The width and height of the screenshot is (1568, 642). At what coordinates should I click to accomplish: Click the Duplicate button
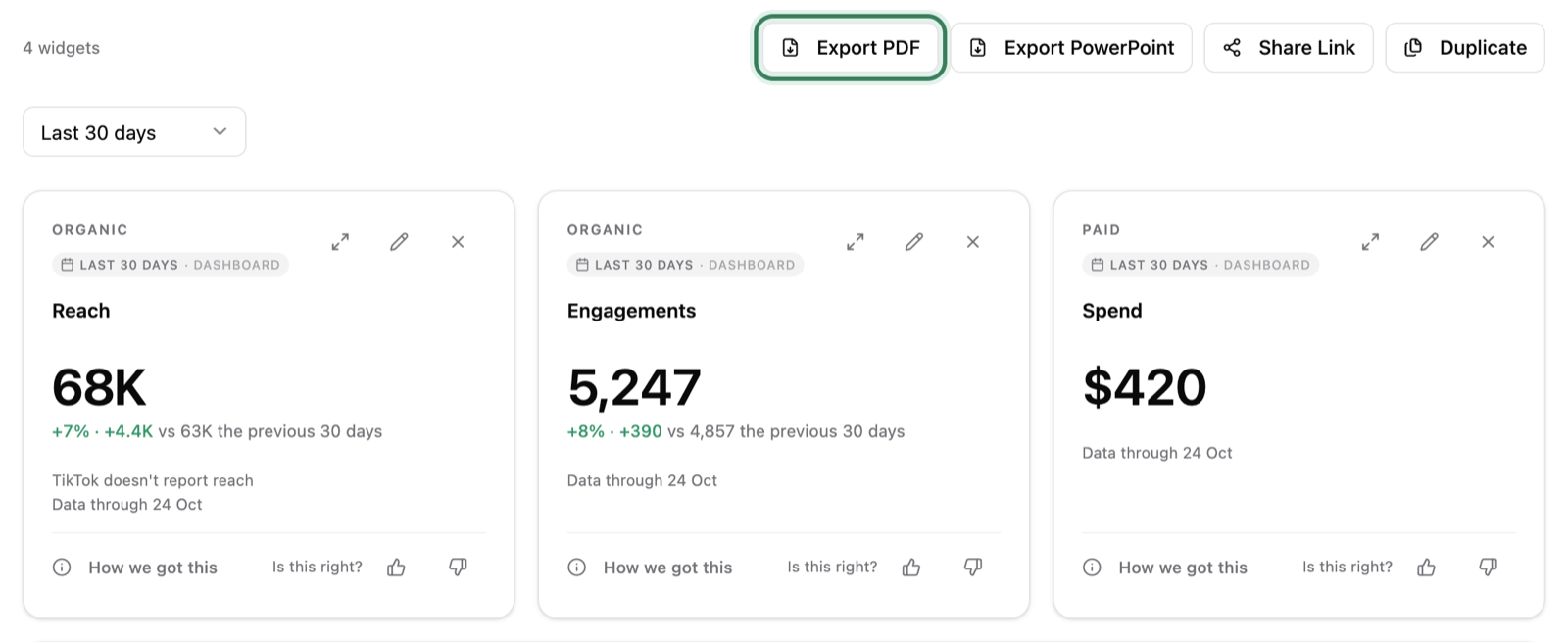tap(1465, 47)
